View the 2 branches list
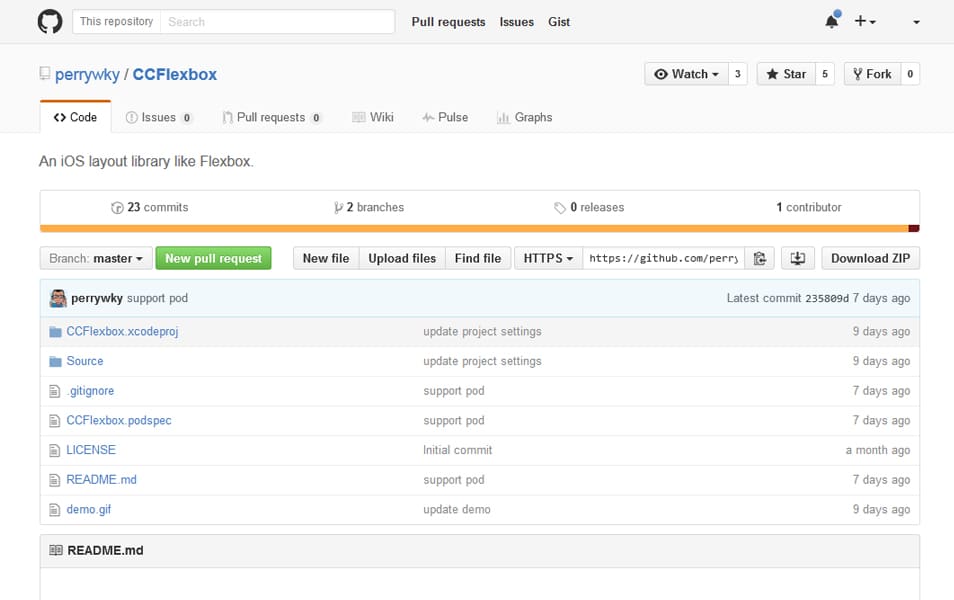Viewport: 954px width, 600px height. pyautogui.click(x=369, y=208)
